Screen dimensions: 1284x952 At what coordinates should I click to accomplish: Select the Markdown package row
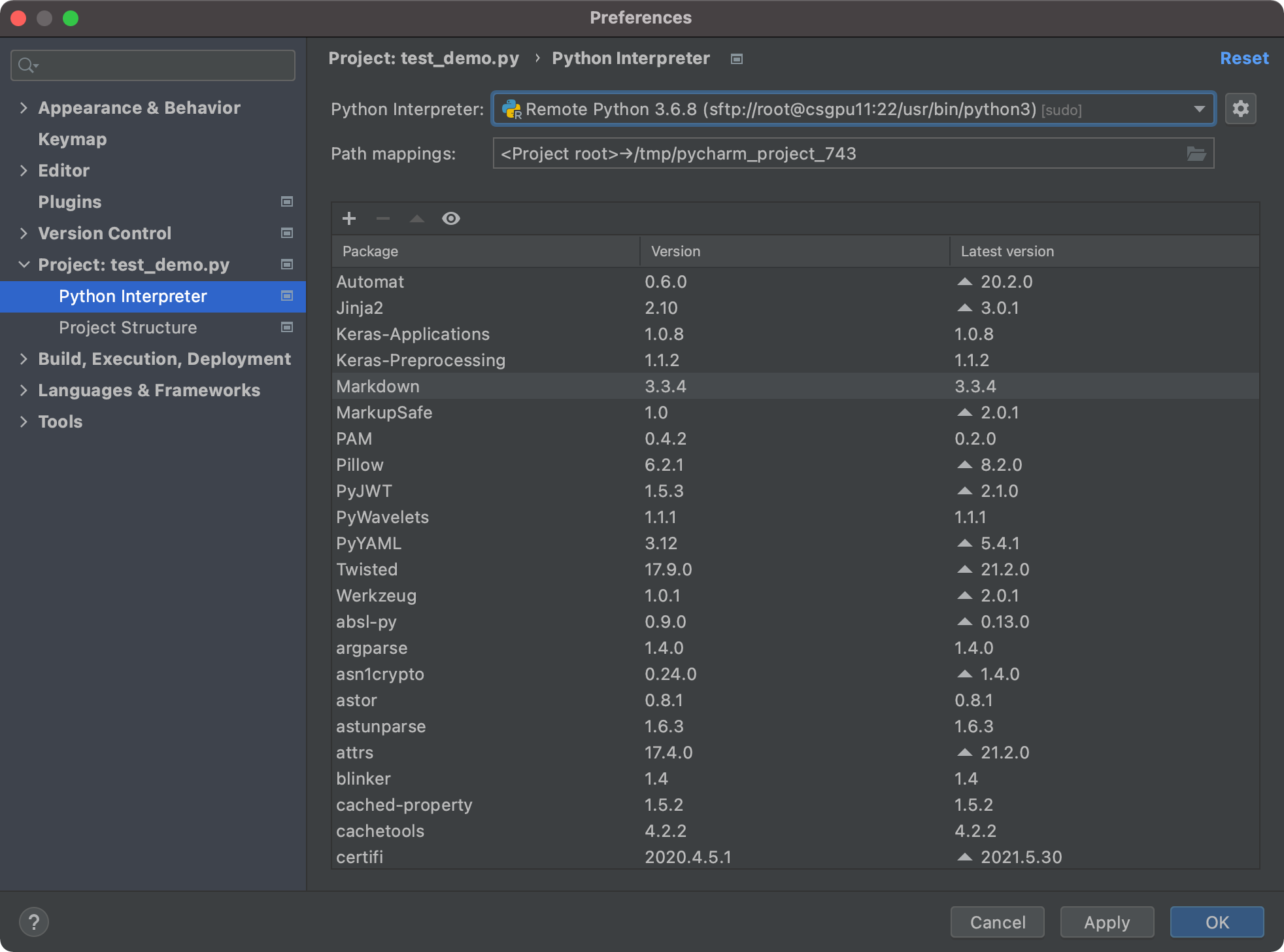[x=795, y=386]
